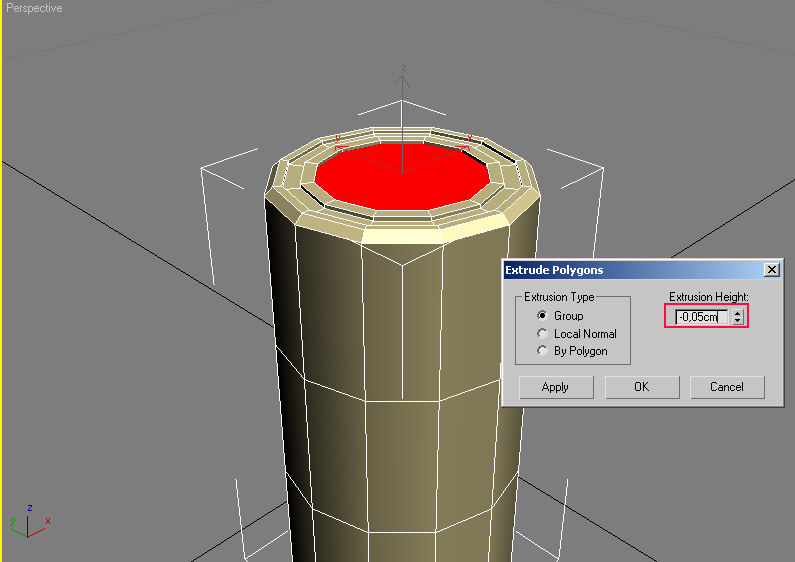The width and height of the screenshot is (795, 562).
Task: Click the Apply button
Action: 556,387
